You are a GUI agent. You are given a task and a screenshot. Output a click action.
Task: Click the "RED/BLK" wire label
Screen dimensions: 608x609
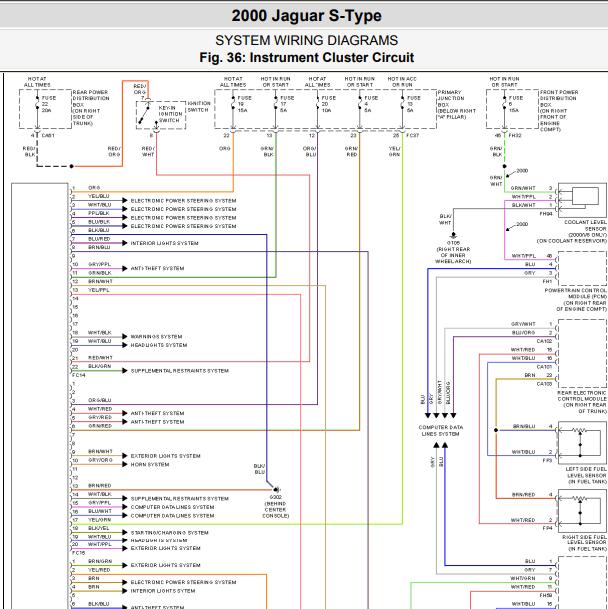(x=29, y=151)
